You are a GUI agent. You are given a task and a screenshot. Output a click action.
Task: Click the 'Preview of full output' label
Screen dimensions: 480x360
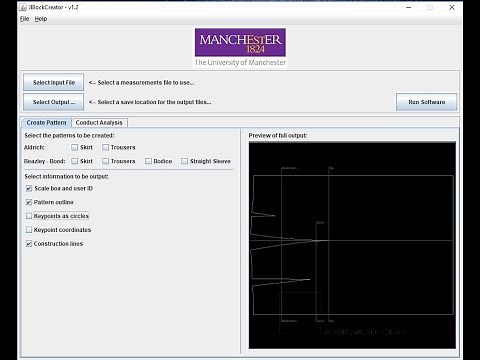[x=278, y=136]
